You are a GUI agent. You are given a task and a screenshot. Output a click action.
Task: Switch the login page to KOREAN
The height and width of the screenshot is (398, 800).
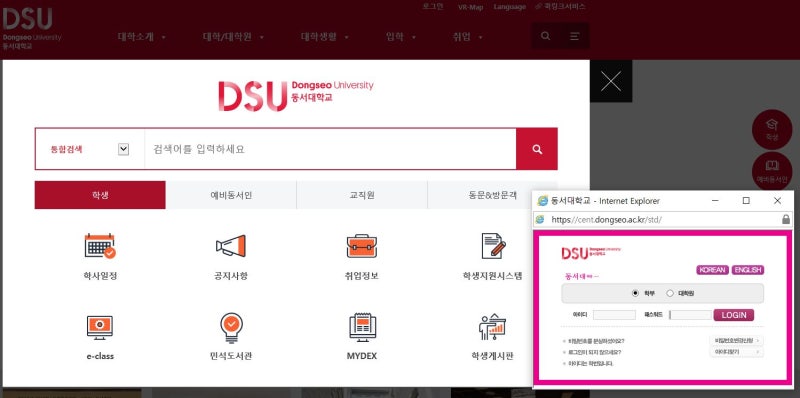[713, 270]
